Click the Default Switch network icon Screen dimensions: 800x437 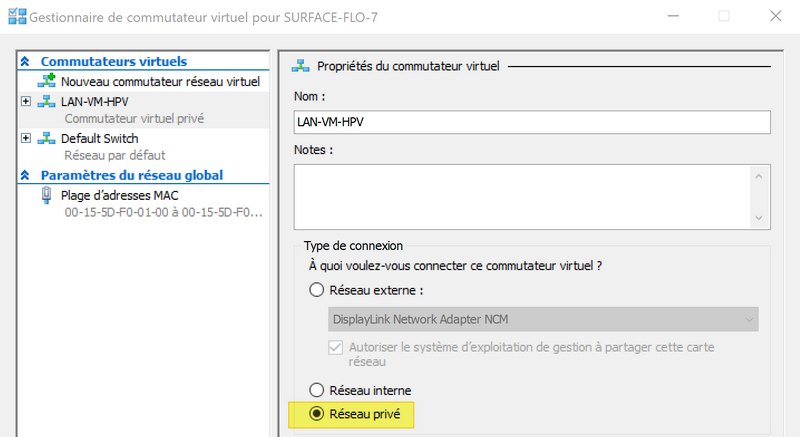[x=46, y=139]
